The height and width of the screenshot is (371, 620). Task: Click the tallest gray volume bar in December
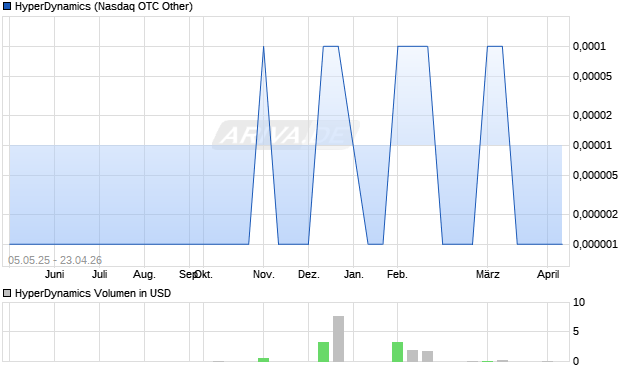[x=338, y=339]
